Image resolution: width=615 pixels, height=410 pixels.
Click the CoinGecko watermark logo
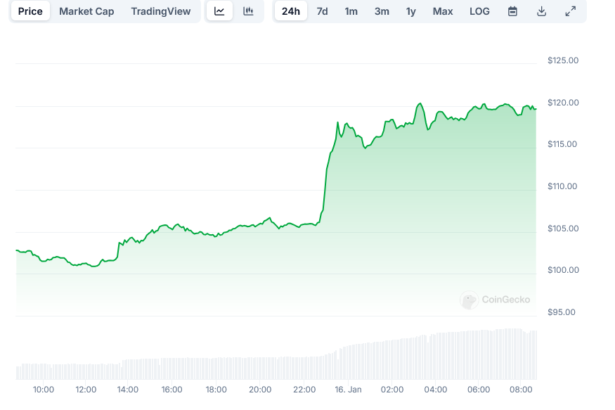pyautogui.click(x=496, y=299)
